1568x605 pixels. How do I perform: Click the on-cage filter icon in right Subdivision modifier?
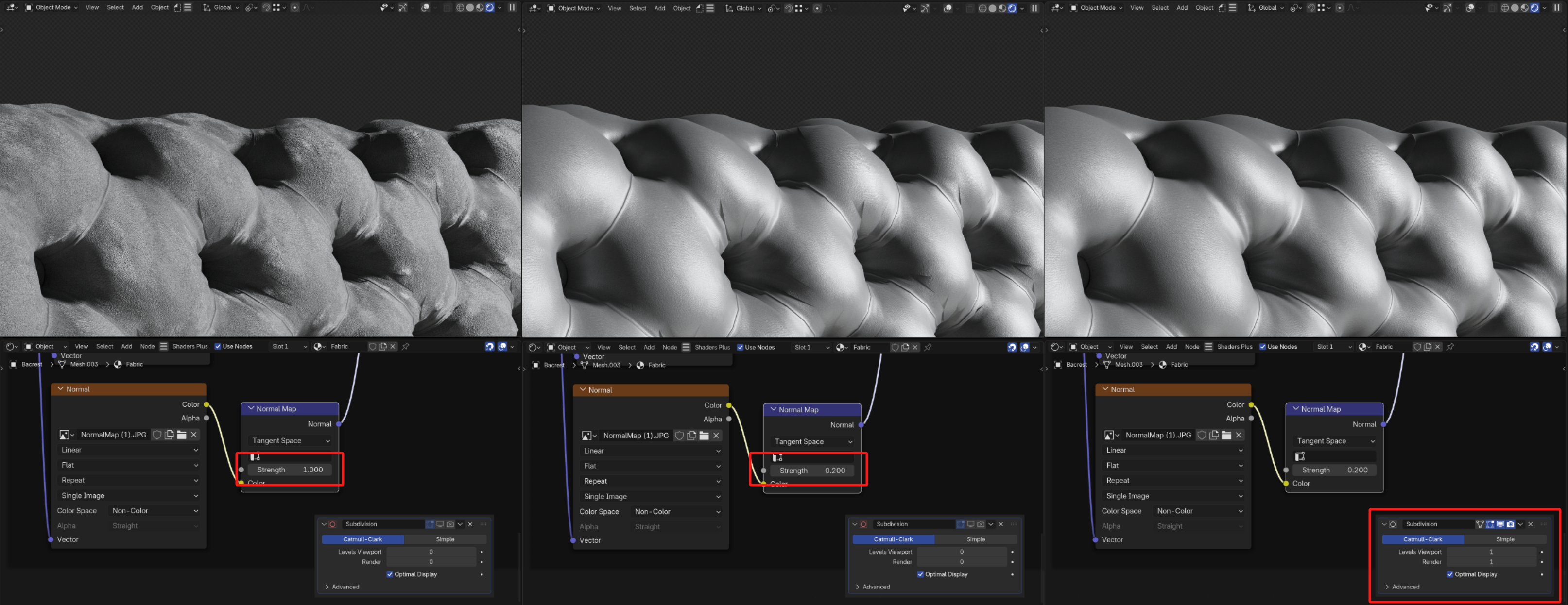click(1480, 524)
